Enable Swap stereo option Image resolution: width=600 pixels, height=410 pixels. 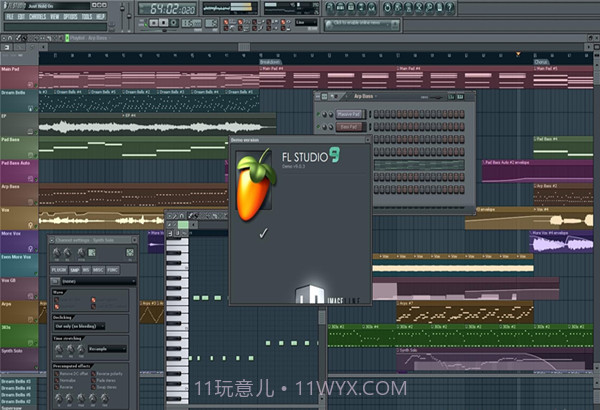pos(93,387)
